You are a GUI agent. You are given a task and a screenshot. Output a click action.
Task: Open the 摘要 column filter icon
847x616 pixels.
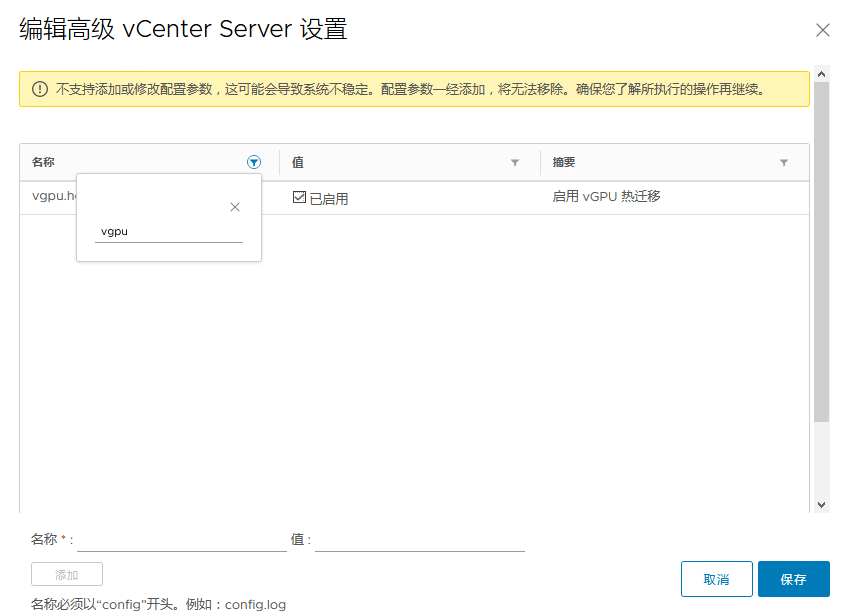[x=784, y=163]
